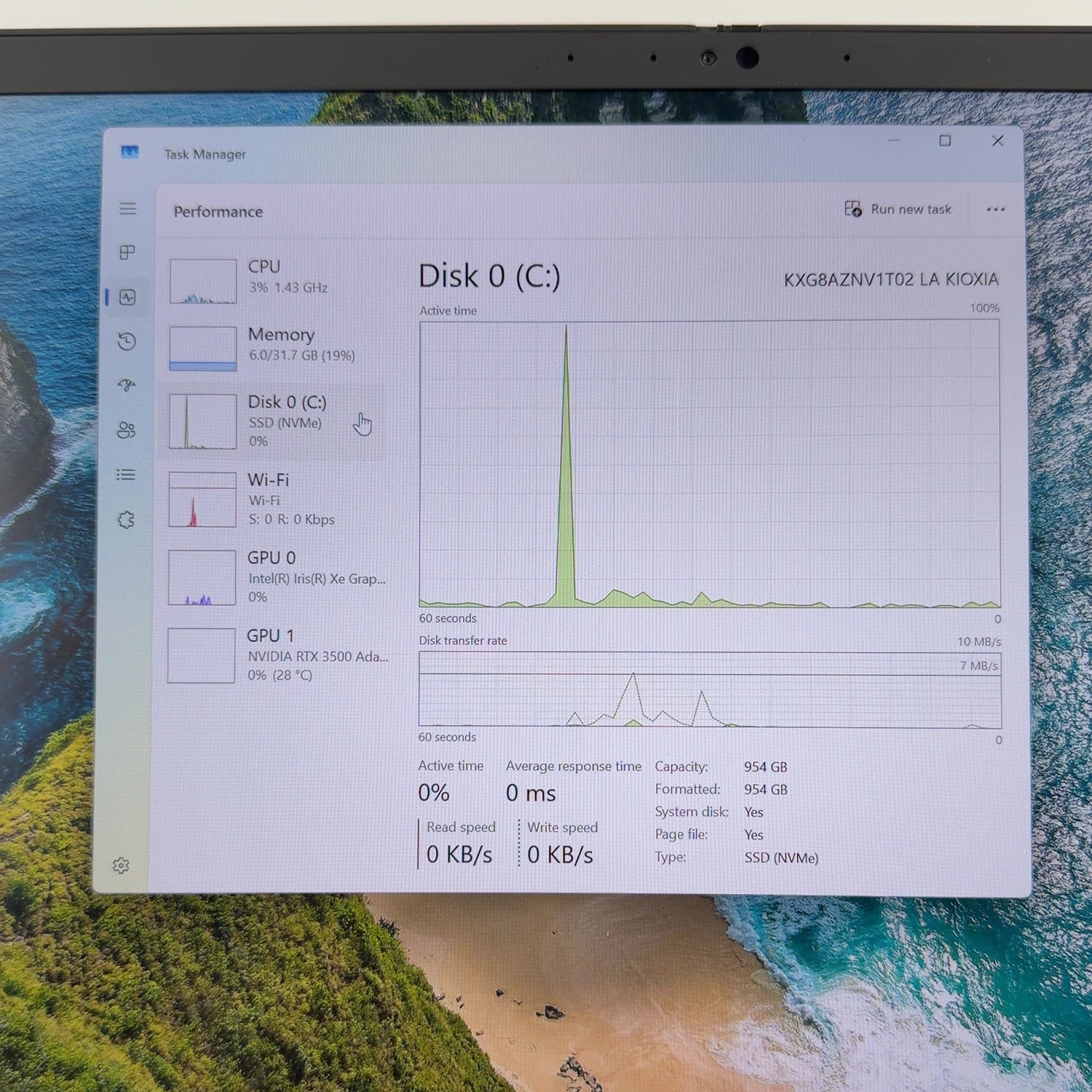This screenshot has height=1092, width=1092.
Task: Click the Memory usage mini graph thumbnail
Action: pyautogui.click(x=203, y=349)
